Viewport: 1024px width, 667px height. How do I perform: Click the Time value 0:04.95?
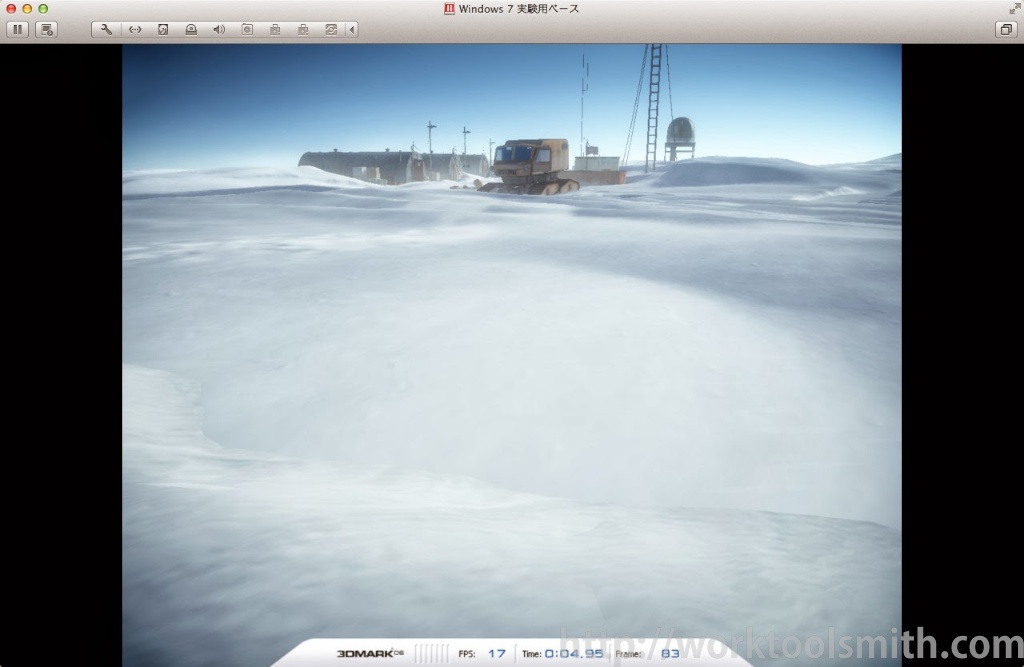pos(573,653)
